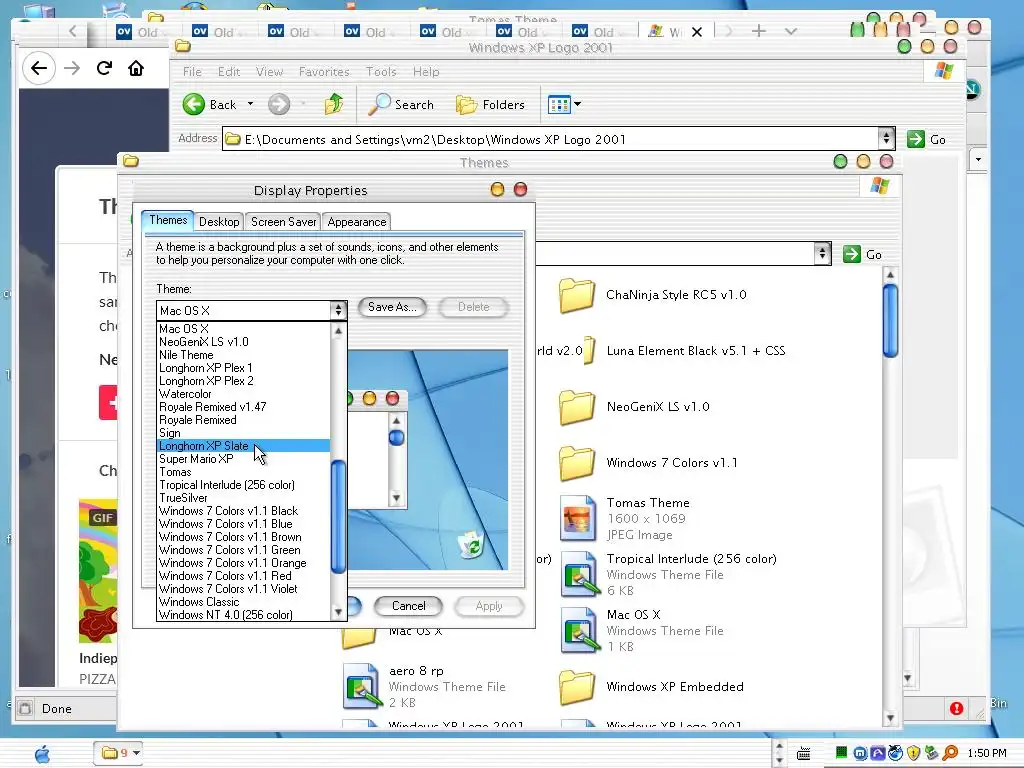Click Go next to the E:\Documents address bar
1024x768 pixels.
[927, 139]
